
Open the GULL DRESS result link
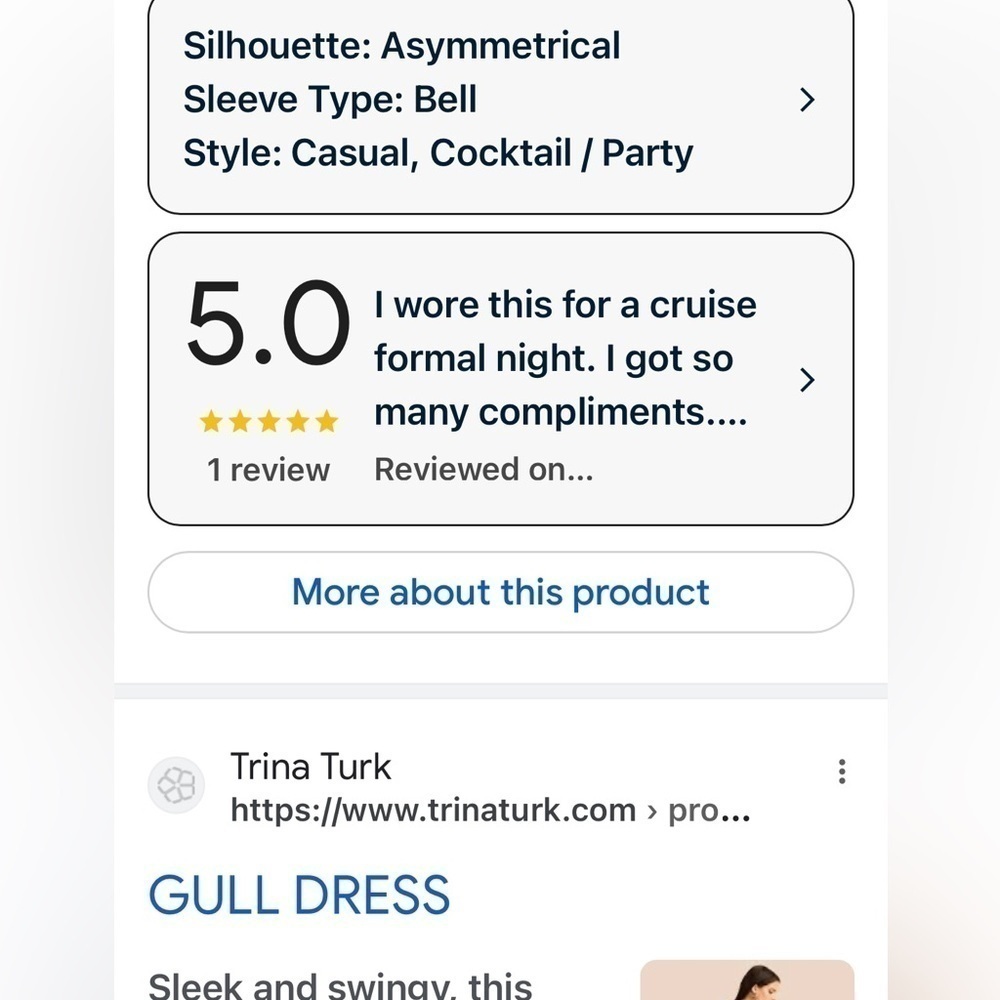click(x=299, y=893)
